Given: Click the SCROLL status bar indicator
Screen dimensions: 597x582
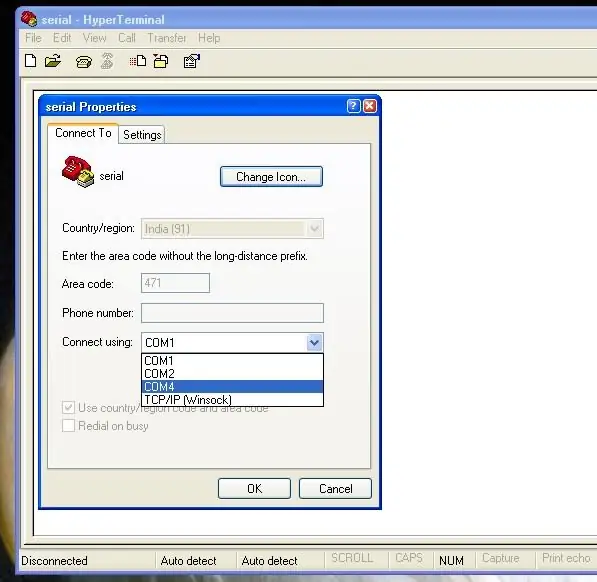Looking at the screenshot, I should click(352, 558).
